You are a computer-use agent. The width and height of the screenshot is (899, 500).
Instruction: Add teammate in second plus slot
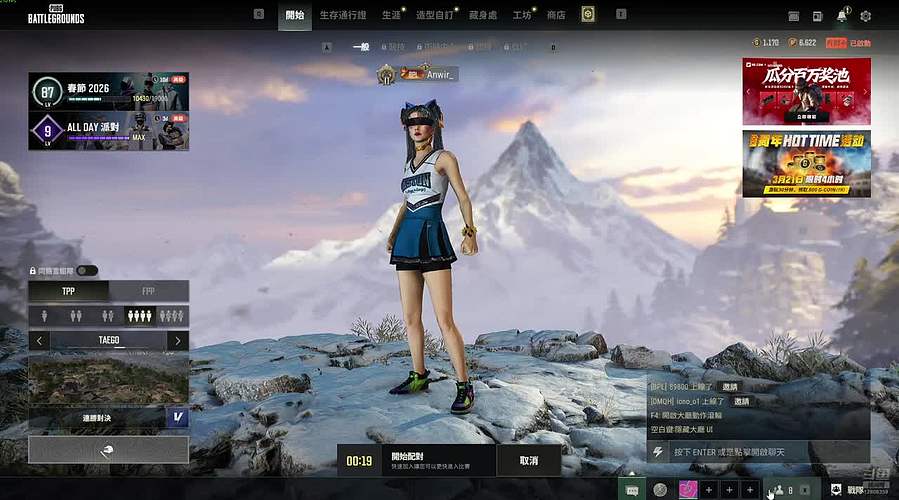click(x=729, y=490)
